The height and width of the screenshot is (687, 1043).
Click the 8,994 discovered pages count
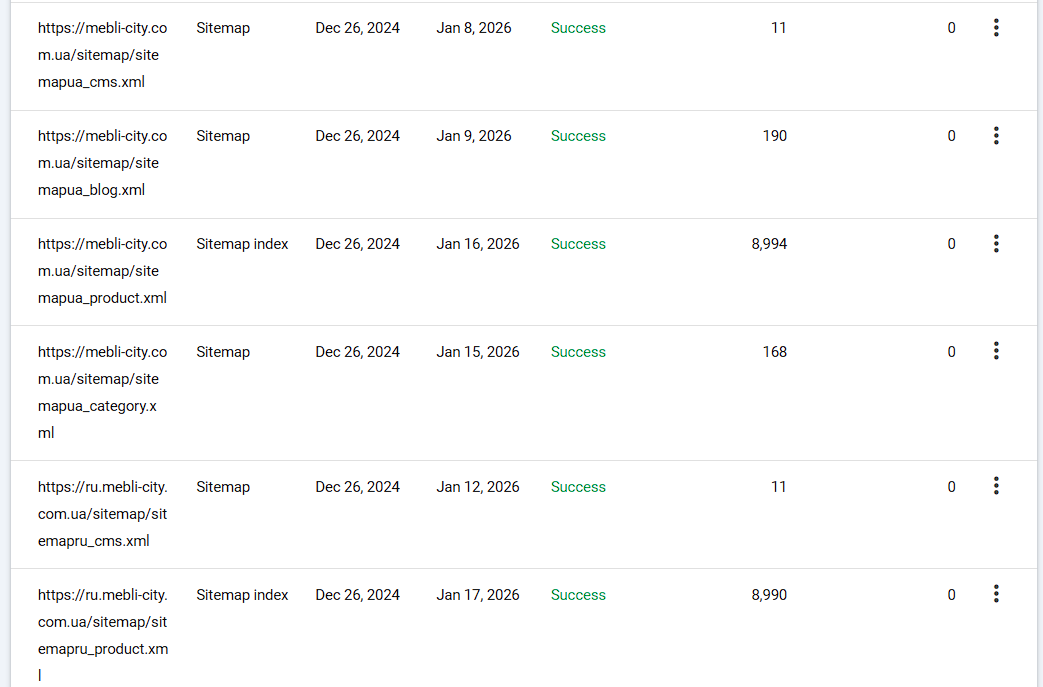pyautogui.click(x=769, y=244)
